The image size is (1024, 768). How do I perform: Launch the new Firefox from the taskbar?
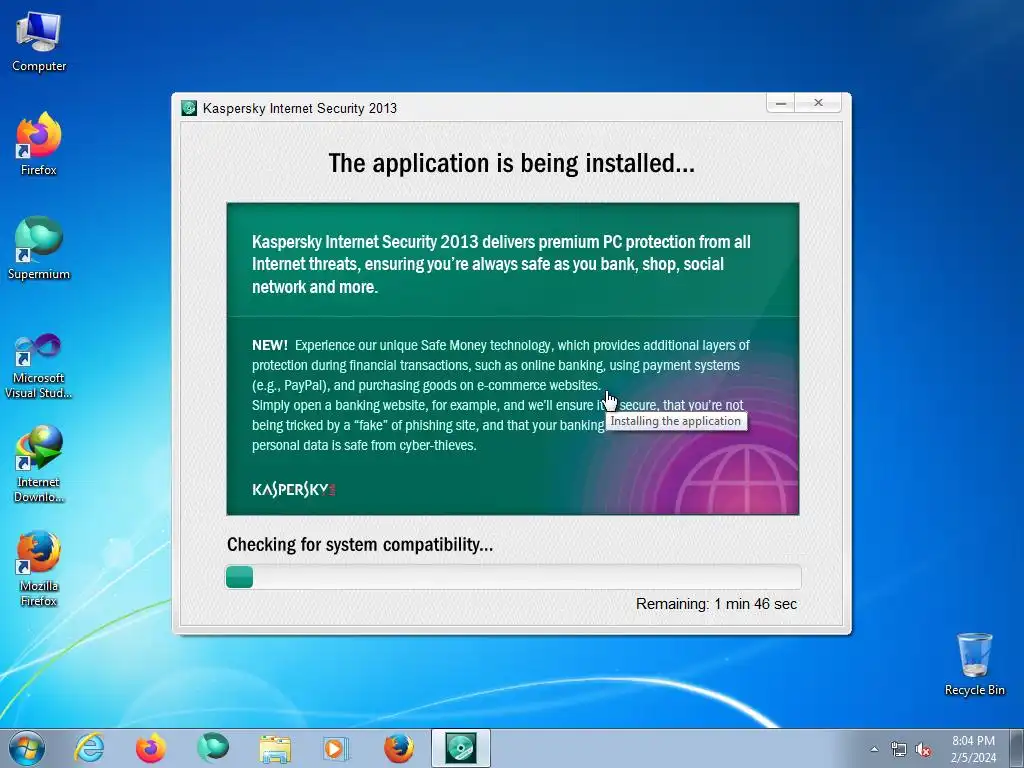(151, 748)
